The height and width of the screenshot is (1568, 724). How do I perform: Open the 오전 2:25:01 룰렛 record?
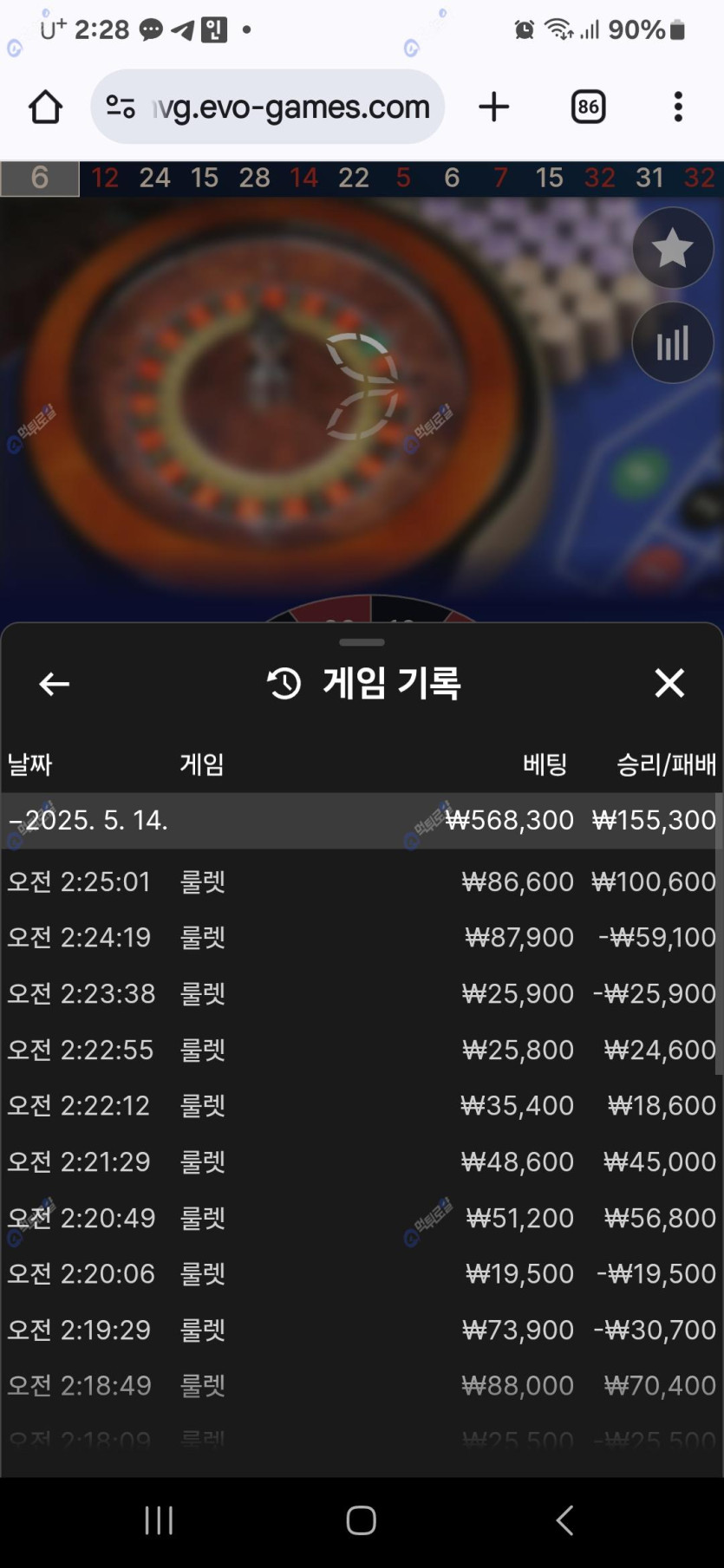(x=362, y=882)
